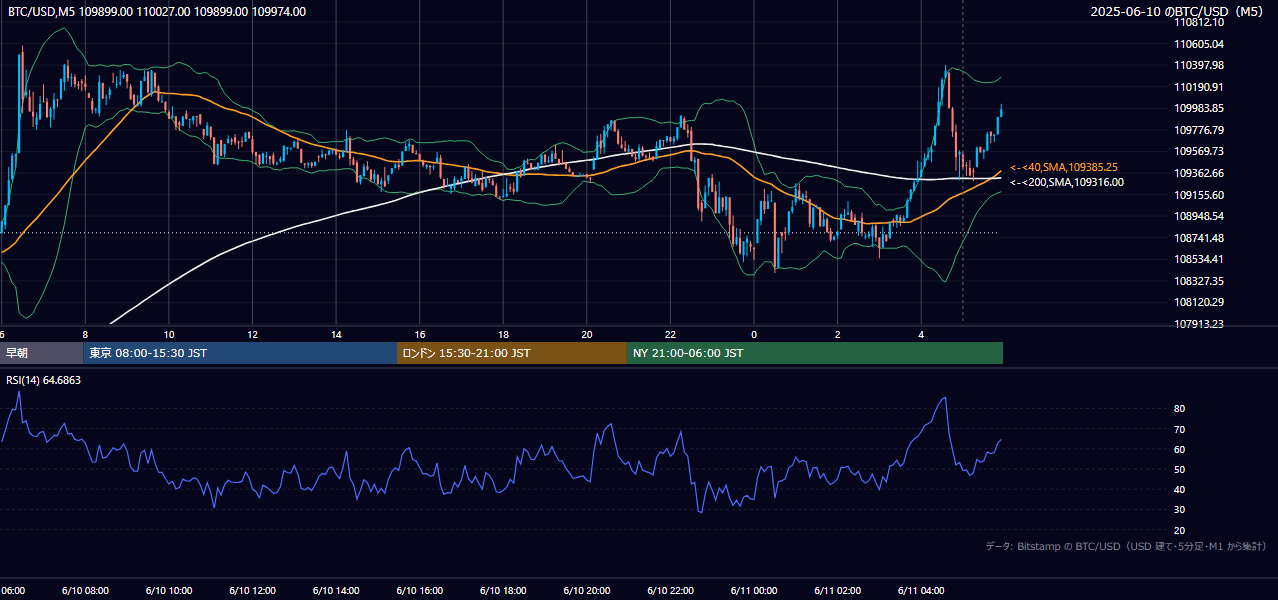This screenshot has height=600, width=1278.
Task: Select price axis label 110397.98
Action: pyautogui.click(x=1199, y=65)
